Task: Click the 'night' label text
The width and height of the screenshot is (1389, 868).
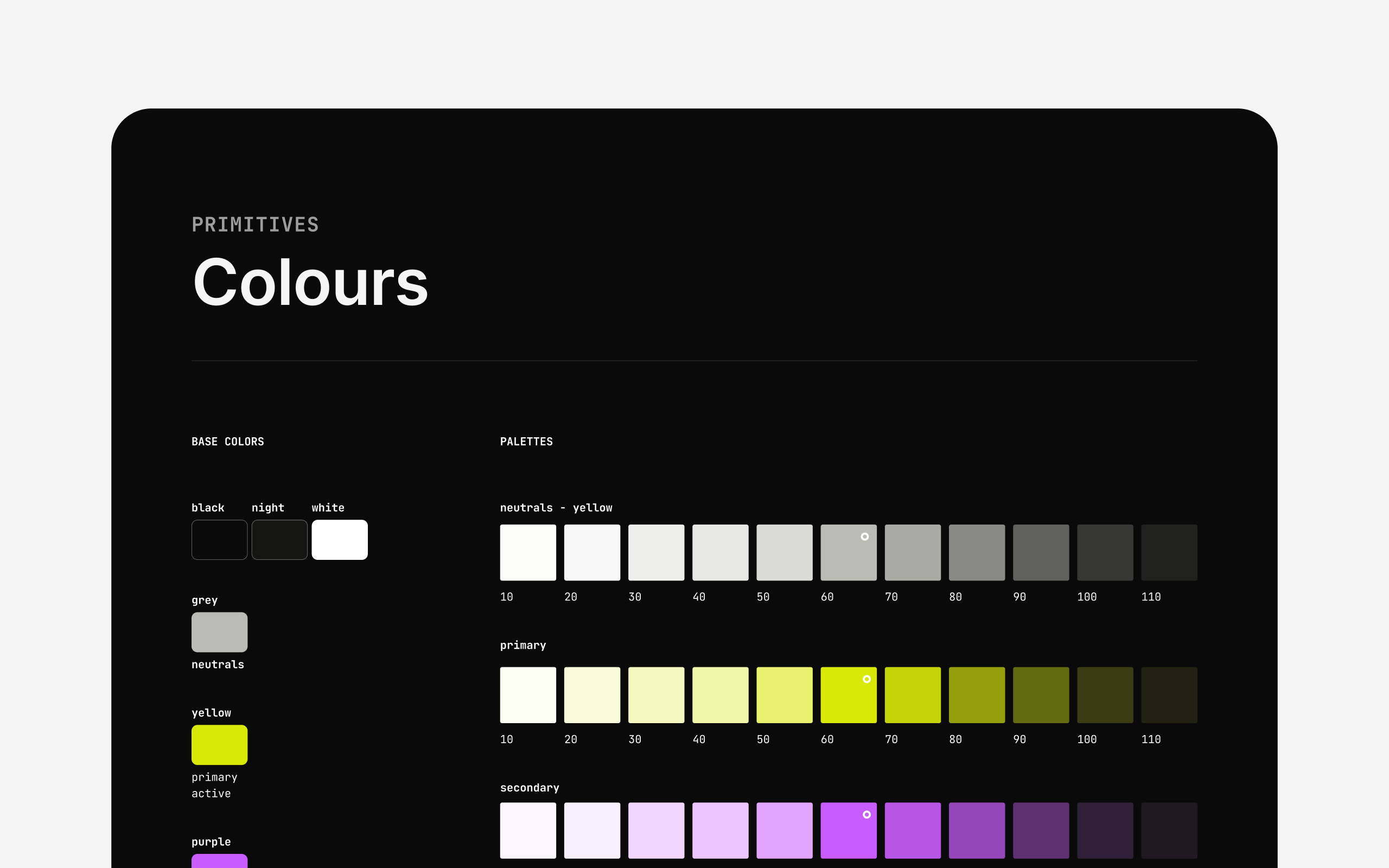Action: tap(268, 508)
